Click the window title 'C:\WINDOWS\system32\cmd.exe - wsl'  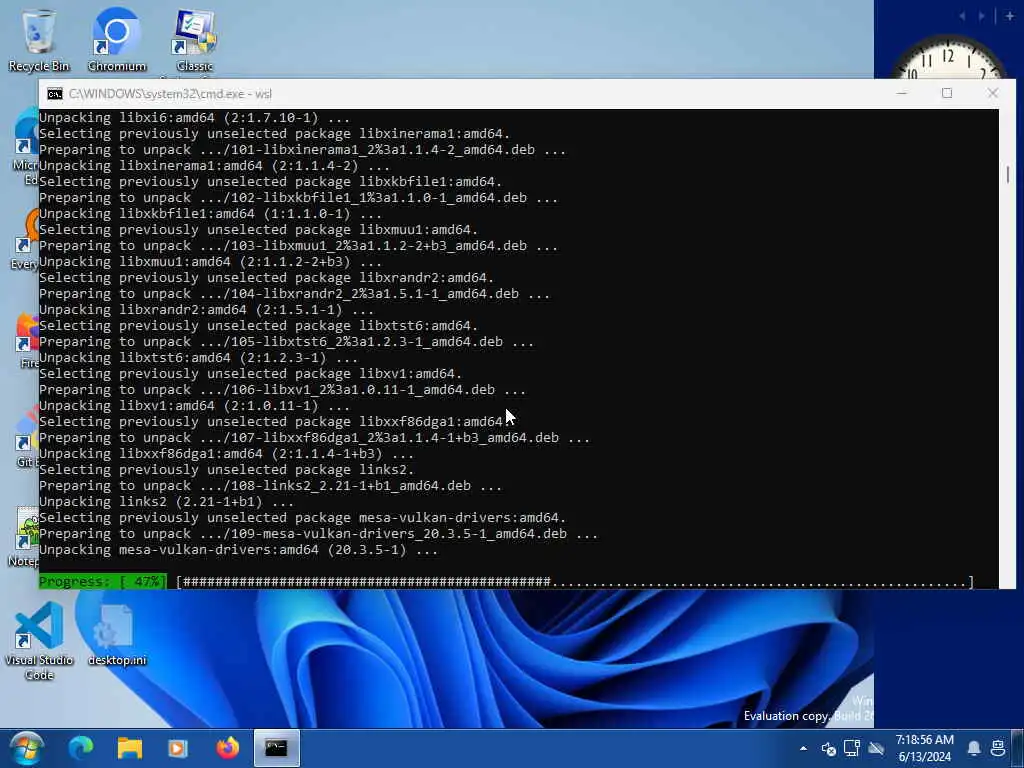pos(170,94)
